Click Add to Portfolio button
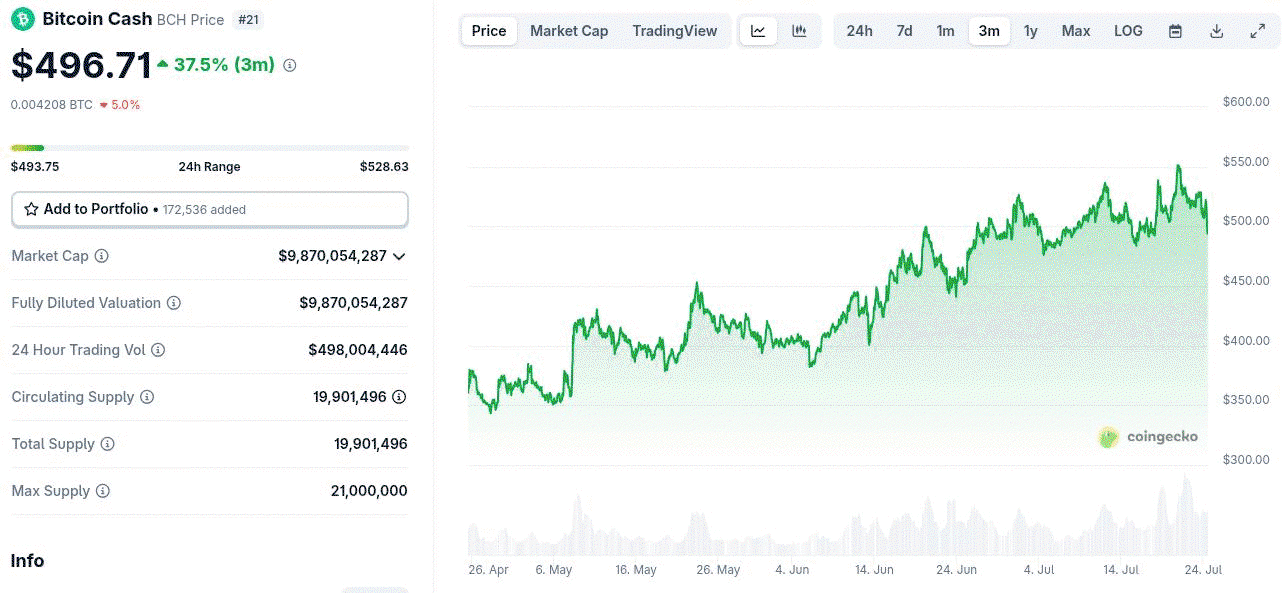 (210, 209)
